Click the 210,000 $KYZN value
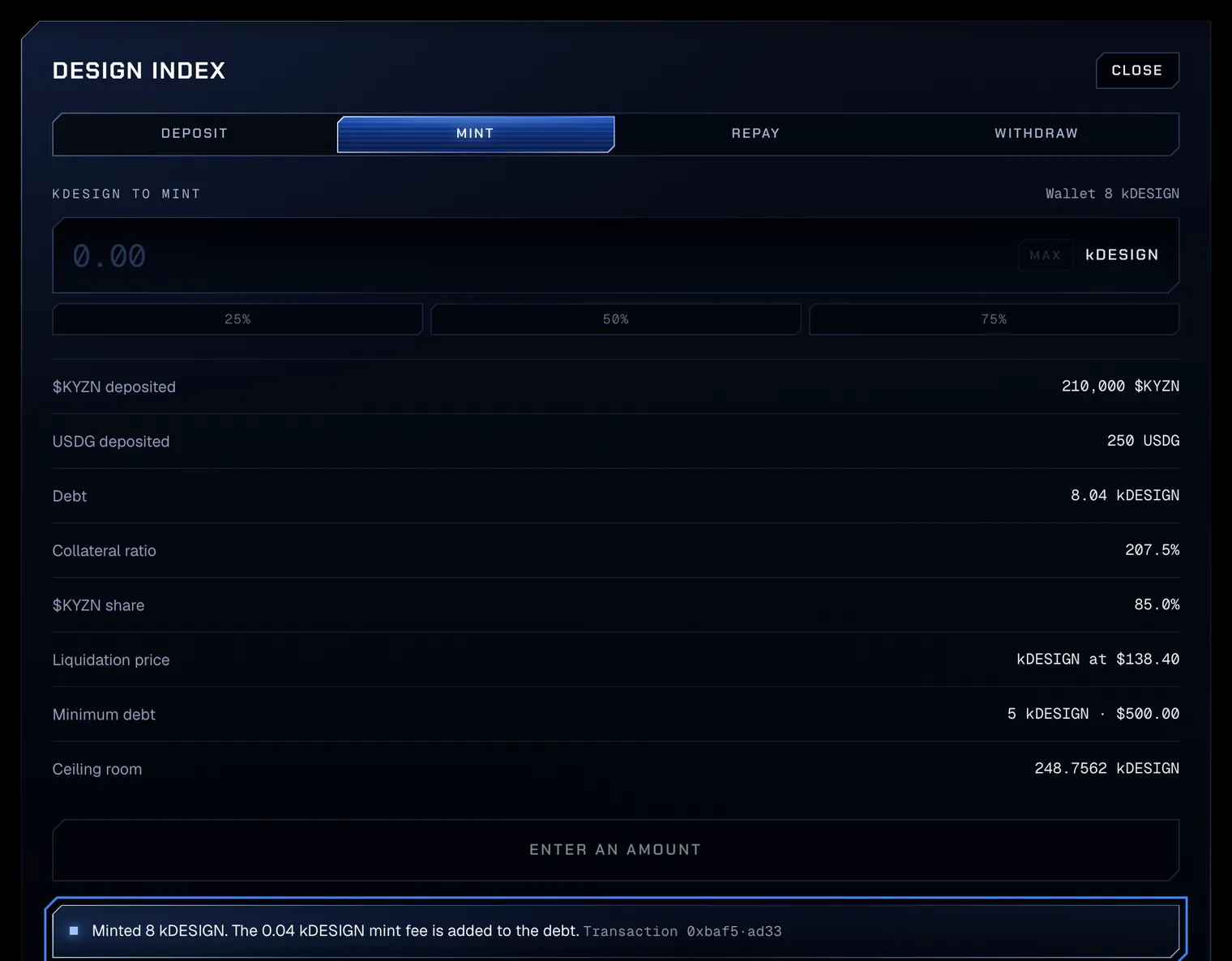1232x961 pixels. pyautogui.click(x=1120, y=387)
